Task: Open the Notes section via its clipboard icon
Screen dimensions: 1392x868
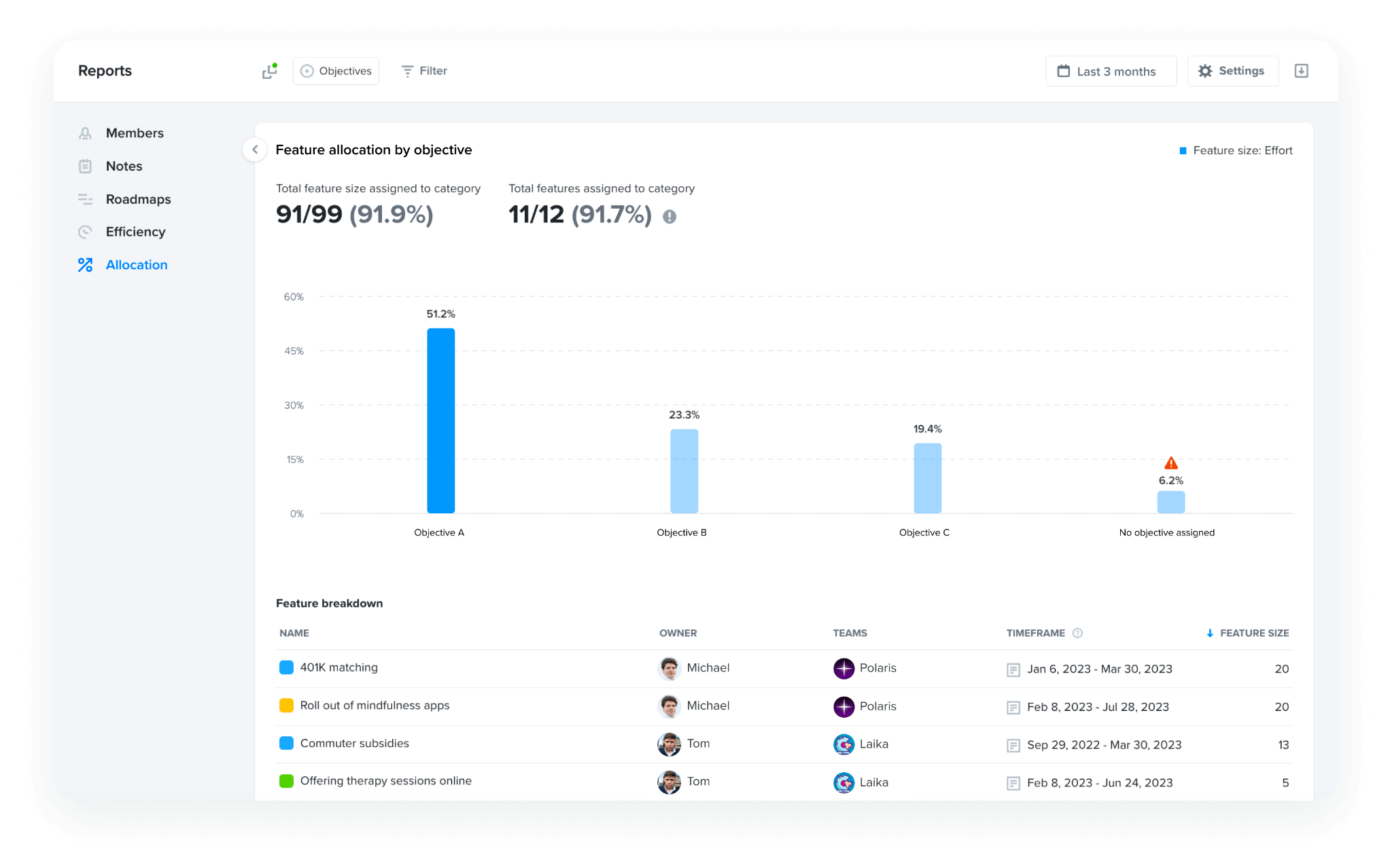Action: 85,166
